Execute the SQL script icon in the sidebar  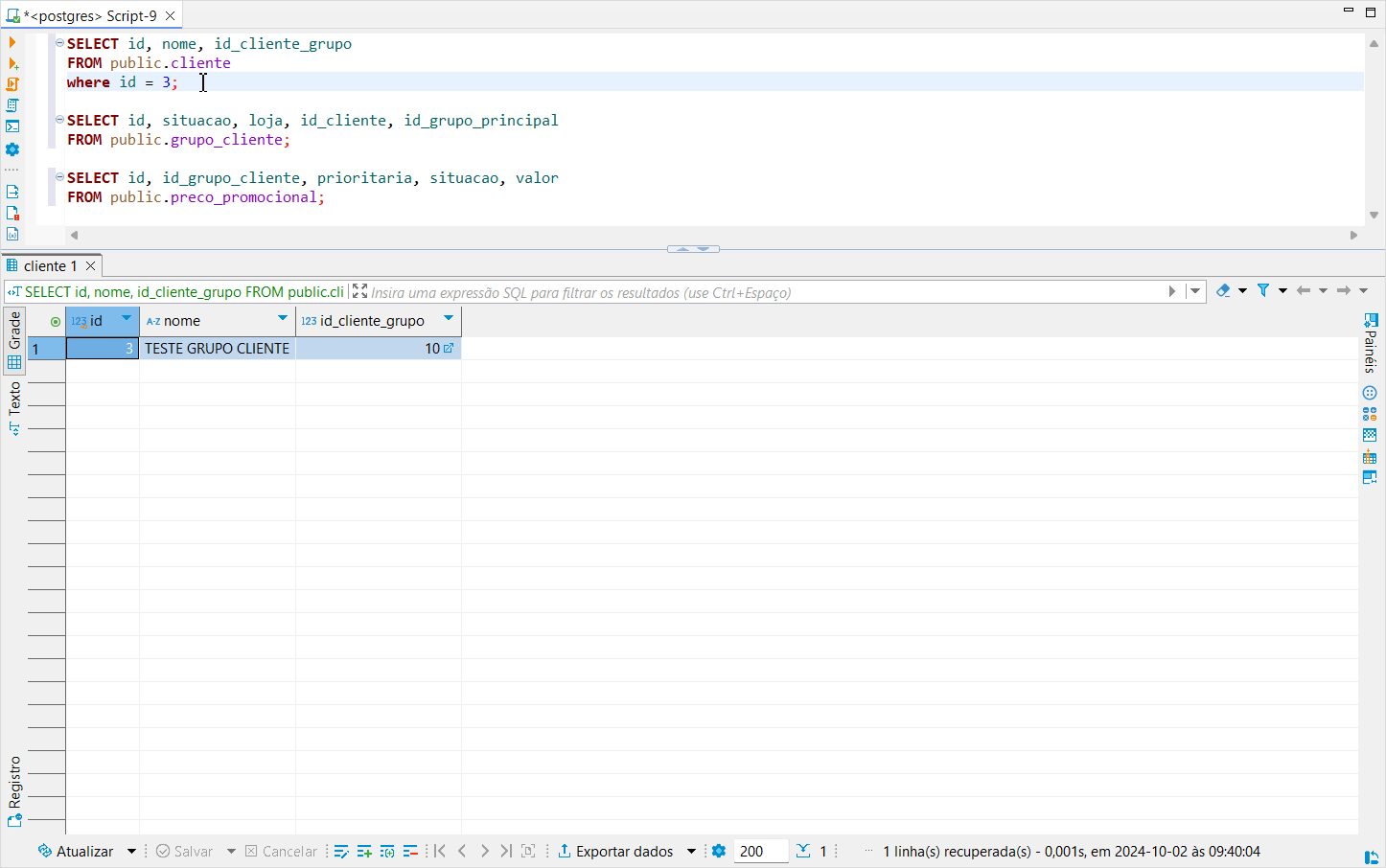(12, 84)
